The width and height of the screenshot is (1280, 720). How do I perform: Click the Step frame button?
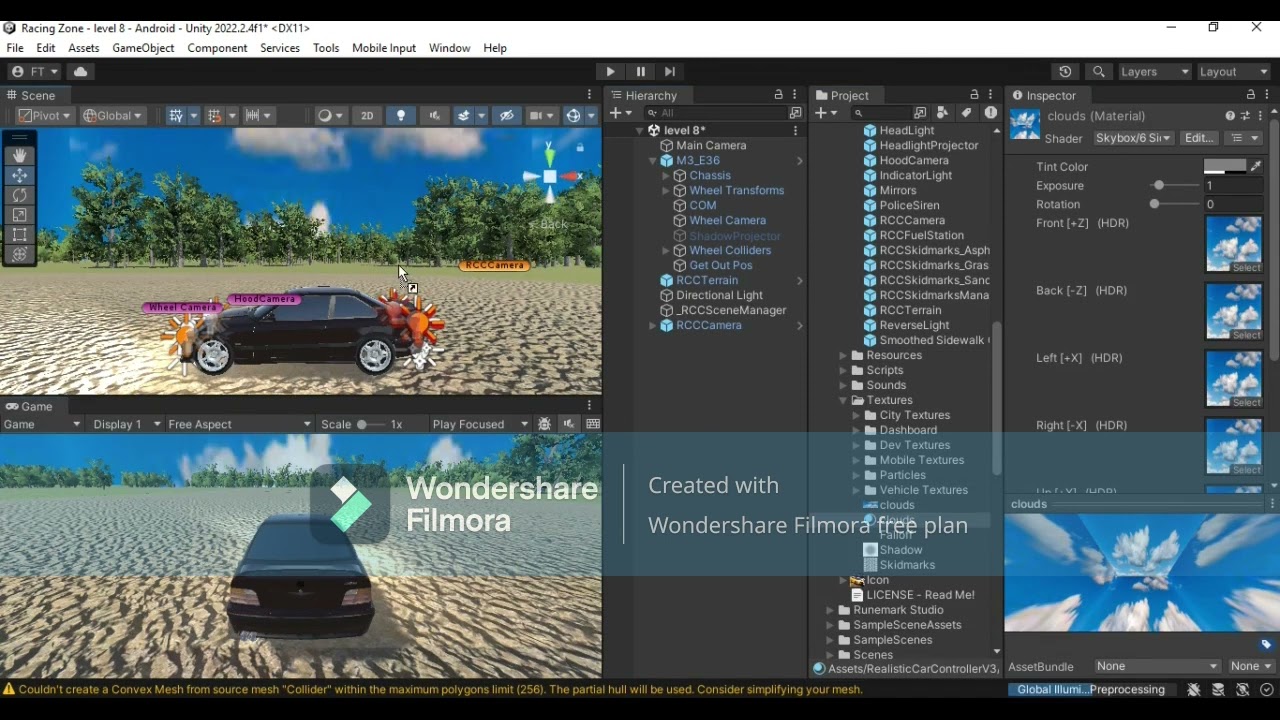670,72
